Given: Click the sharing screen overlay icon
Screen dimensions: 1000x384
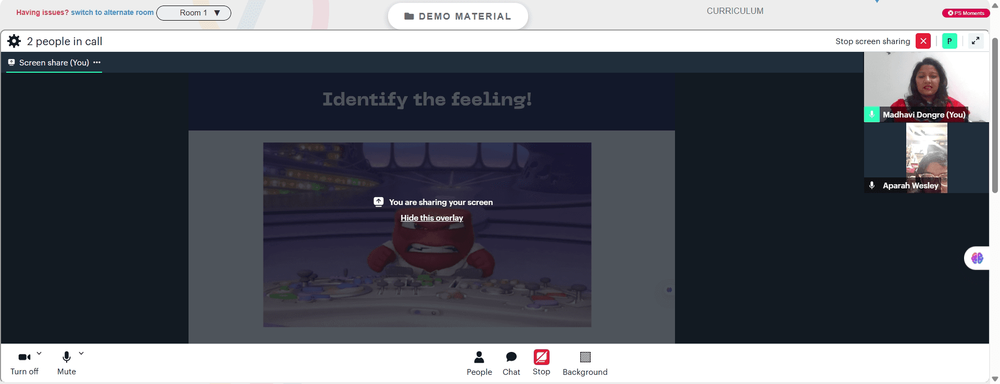Looking at the screenshot, I should pyautogui.click(x=378, y=202).
